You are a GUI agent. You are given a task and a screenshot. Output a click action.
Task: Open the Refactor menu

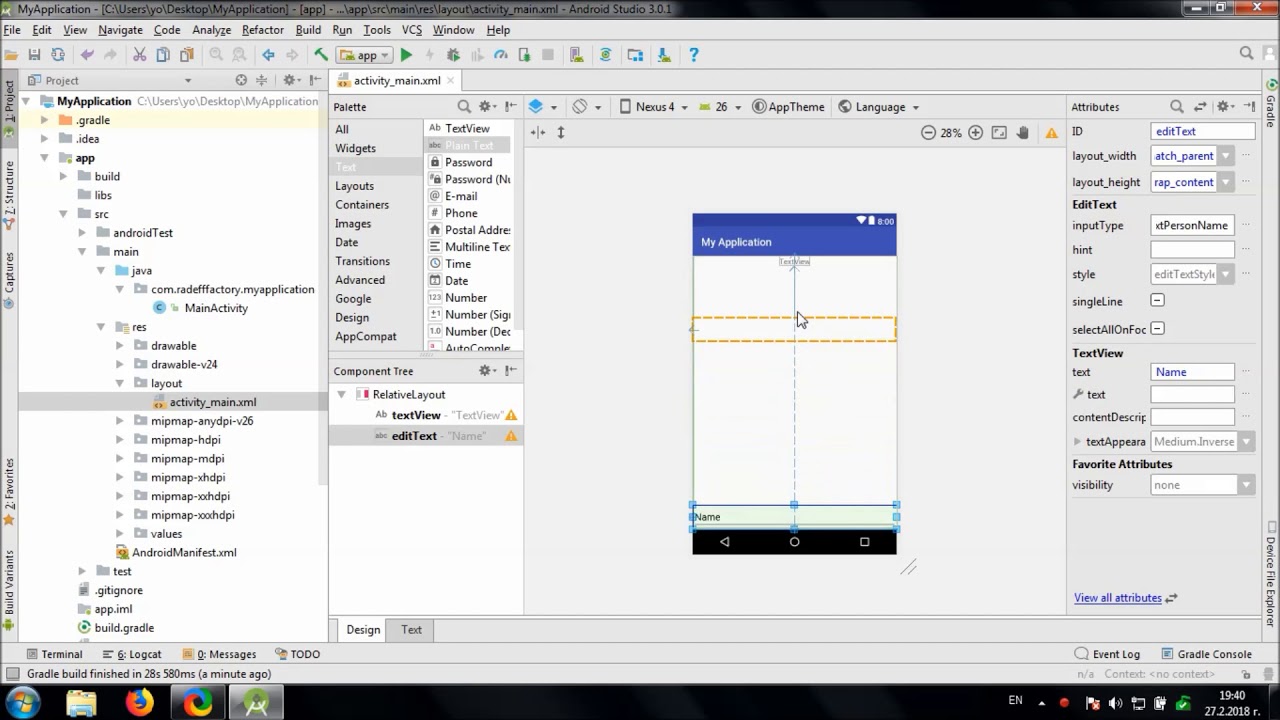[x=262, y=30]
